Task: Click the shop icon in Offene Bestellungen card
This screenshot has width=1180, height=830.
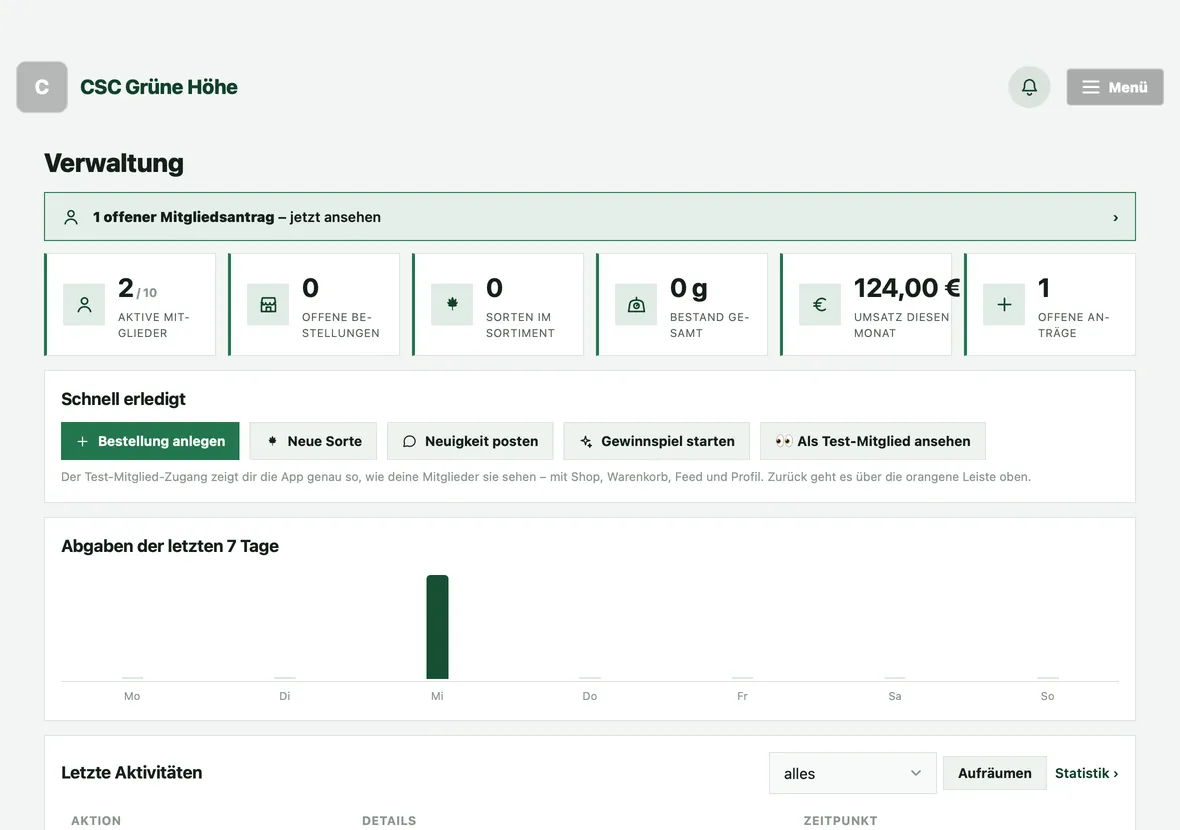Action: click(269, 305)
